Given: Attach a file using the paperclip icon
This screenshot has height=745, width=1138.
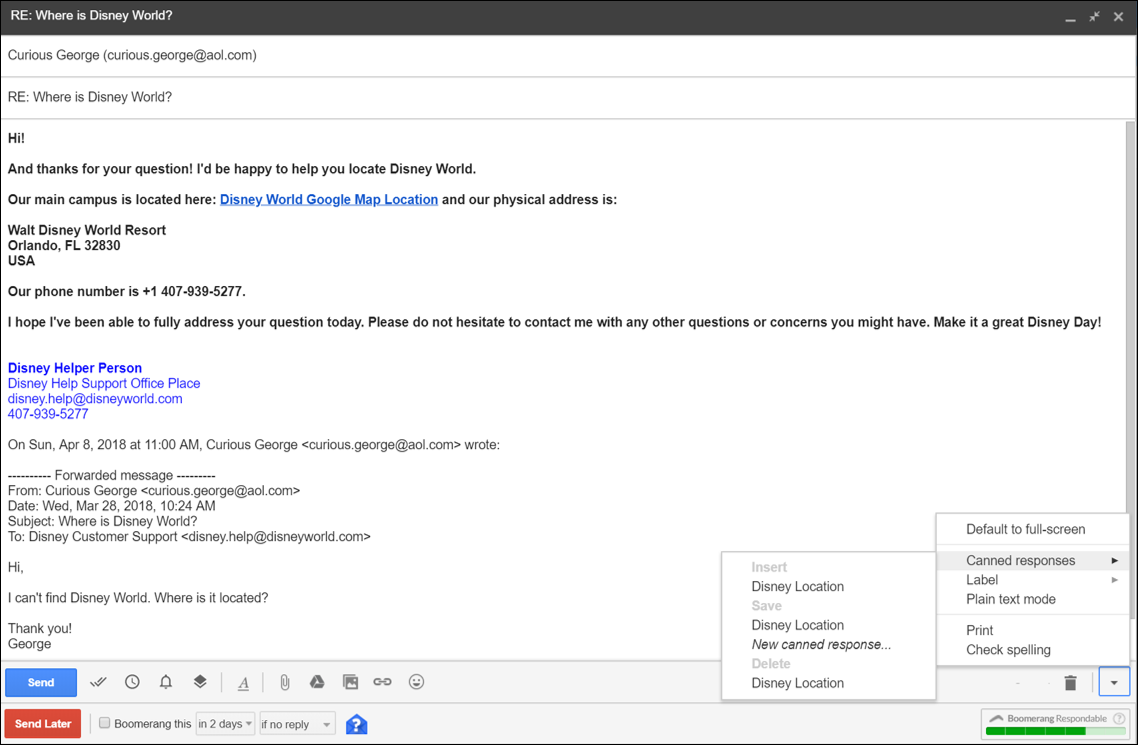Looking at the screenshot, I should click(284, 682).
